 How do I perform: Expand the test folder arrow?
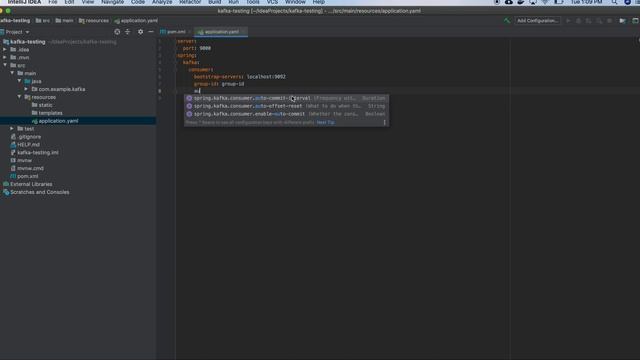click(12, 129)
